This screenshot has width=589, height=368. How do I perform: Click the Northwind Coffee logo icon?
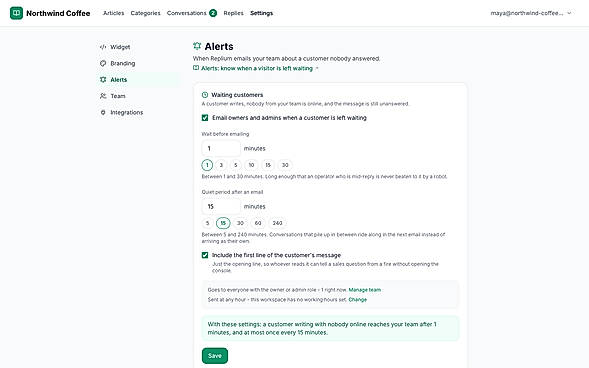point(16,13)
